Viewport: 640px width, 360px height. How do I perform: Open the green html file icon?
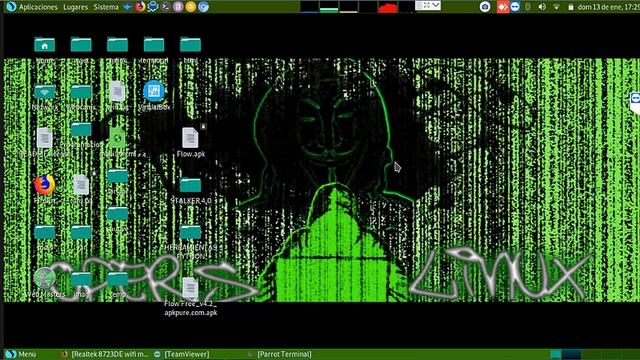(x=117, y=138)
